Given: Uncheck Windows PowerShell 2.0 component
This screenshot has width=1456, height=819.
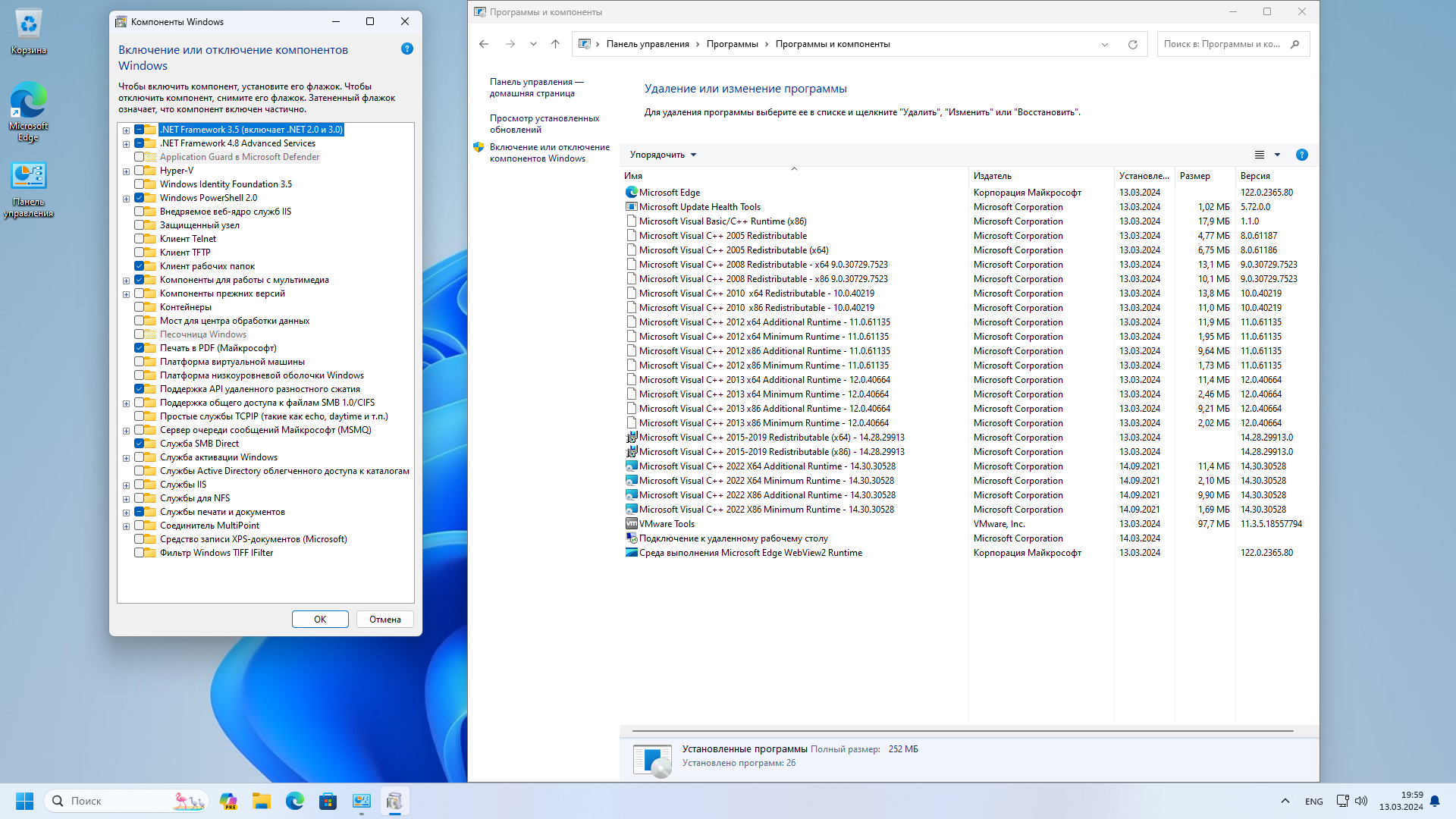Looking at the screenshot, I should [x=140, y=198].
